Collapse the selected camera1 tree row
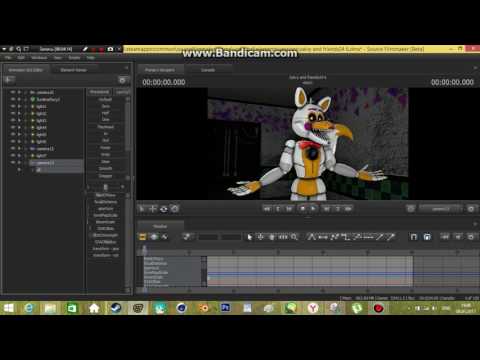The image size is (480, 360). click(25, 163)
